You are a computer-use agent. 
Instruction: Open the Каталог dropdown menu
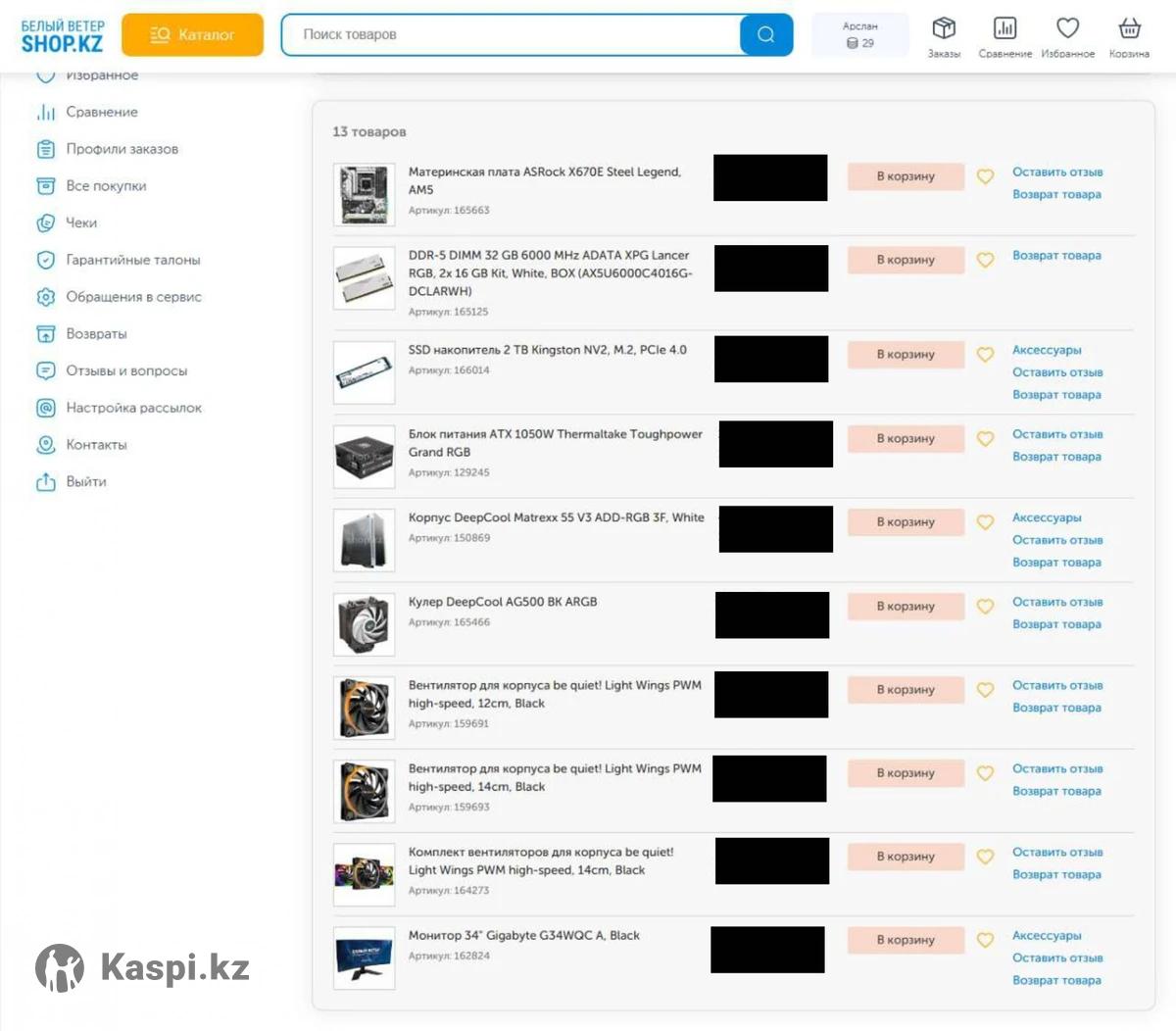193,34
